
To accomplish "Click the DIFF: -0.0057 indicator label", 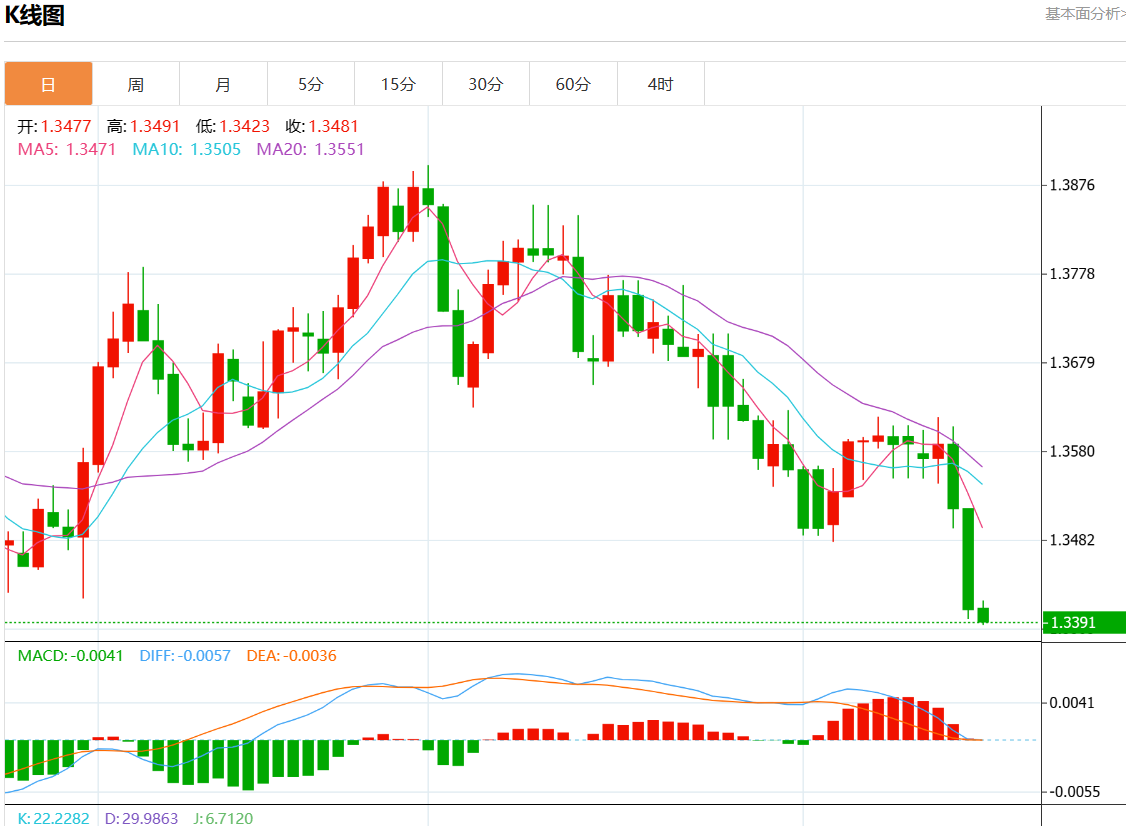I will pos(185,656).
